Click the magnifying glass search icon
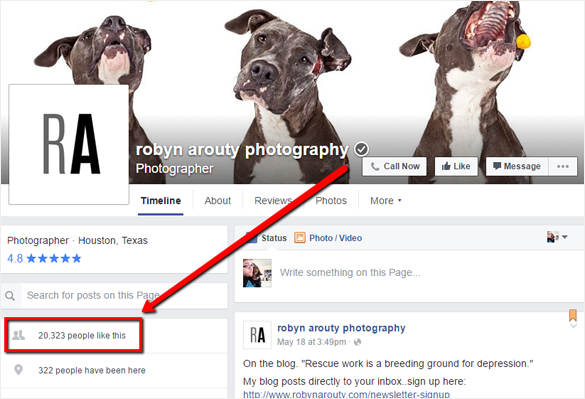This screenshot has height=399, width=585. [x=10, y=296]
